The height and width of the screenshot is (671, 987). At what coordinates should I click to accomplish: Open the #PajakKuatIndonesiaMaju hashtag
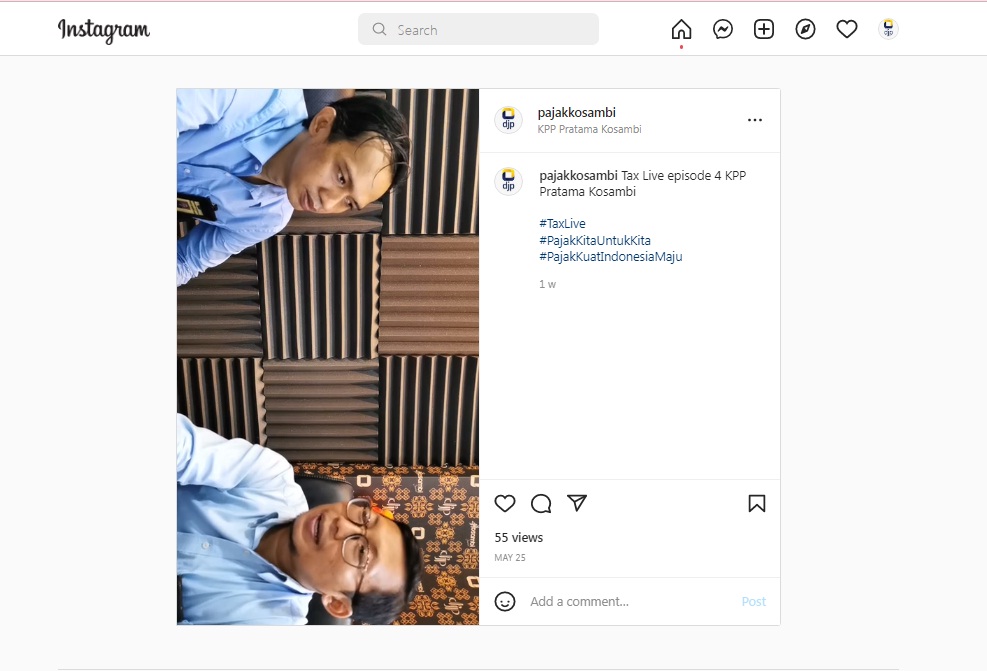[610, 257]
